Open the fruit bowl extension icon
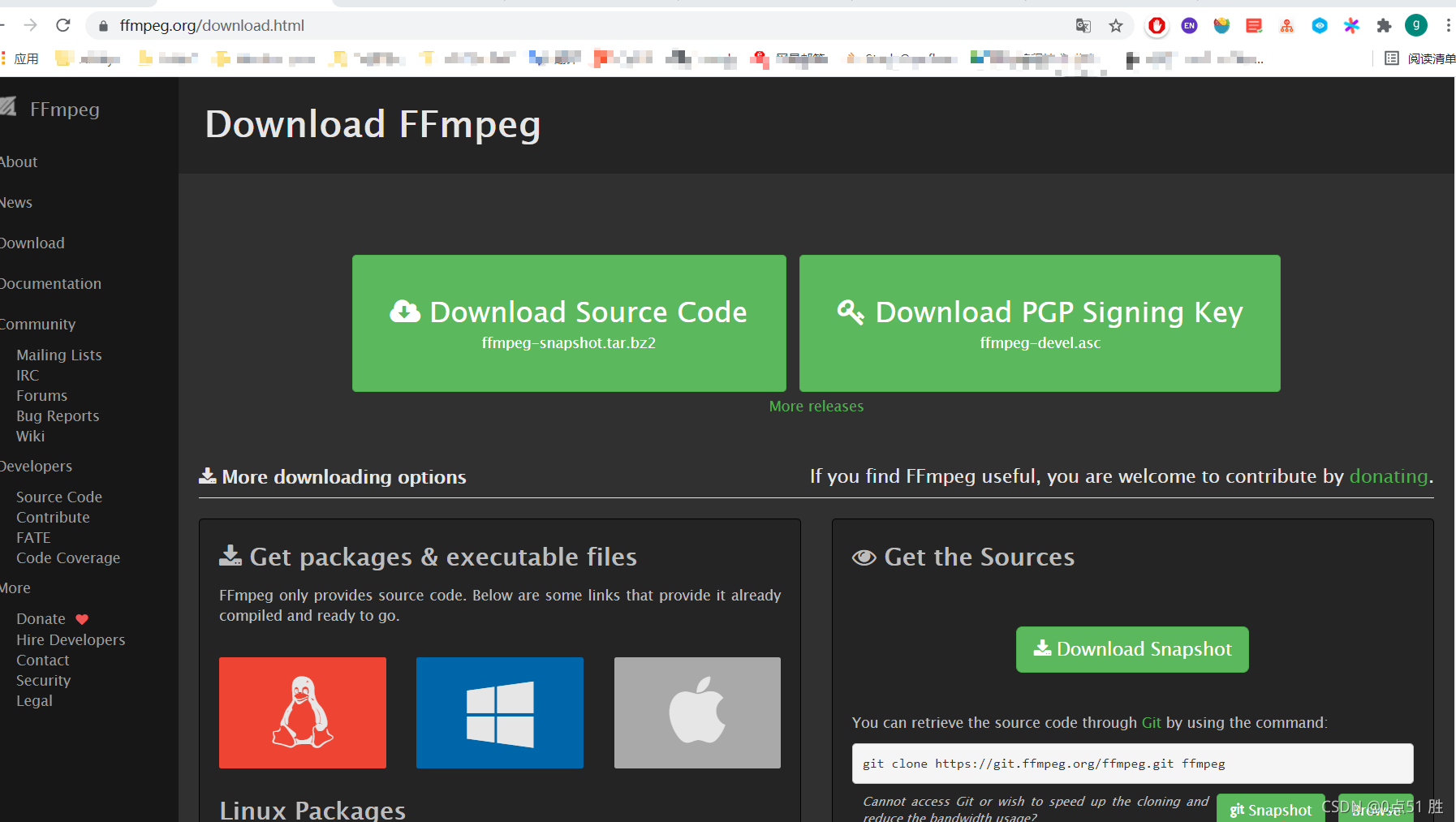This screenshot has width=1456, height=822. point(1221,26)
